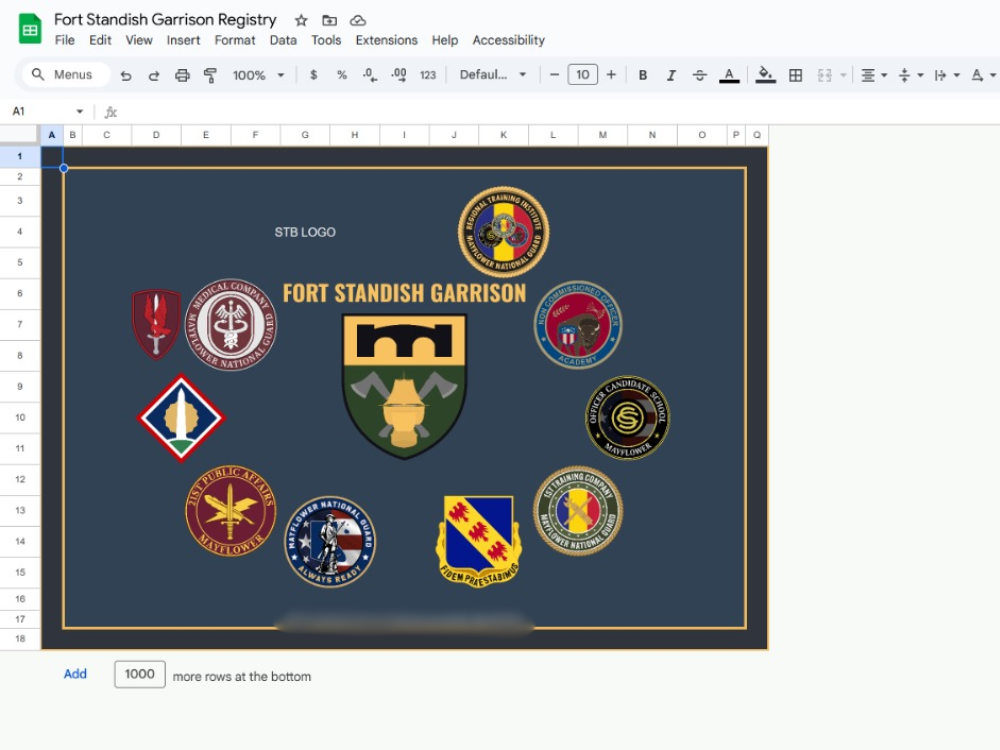
Task: Toggle strikethrough formatting
Action: (x=700, y=75)
